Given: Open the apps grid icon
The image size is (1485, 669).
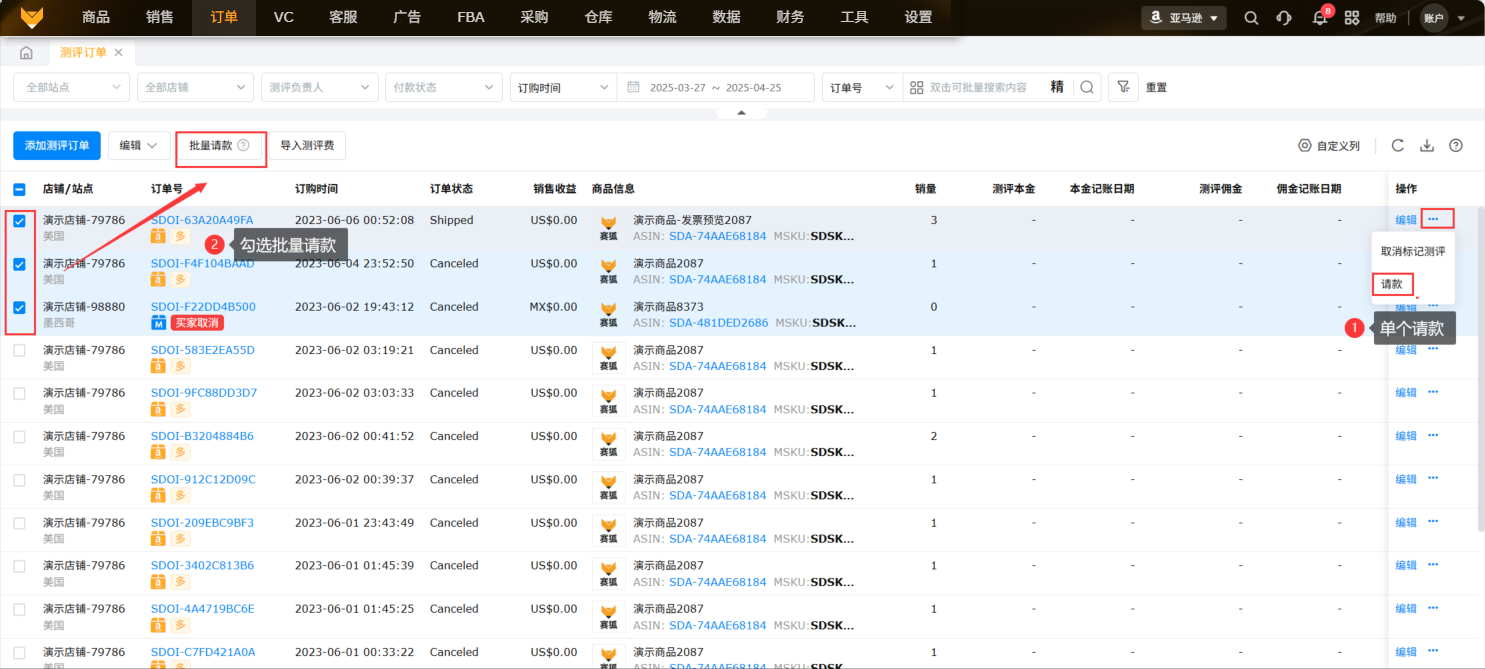Looking at the screenshot, I should click(x=1352, y=18).
